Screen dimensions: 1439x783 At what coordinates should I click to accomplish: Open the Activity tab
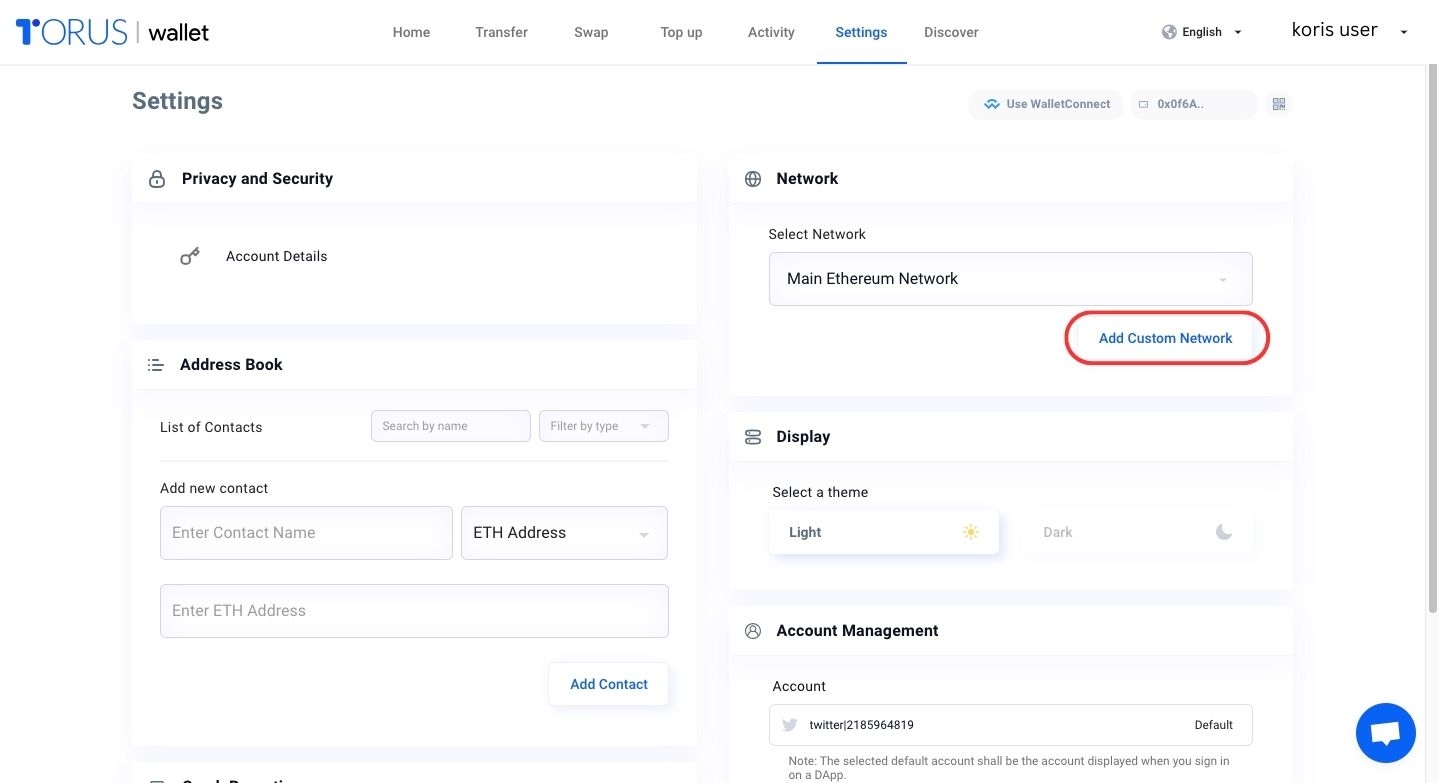(771, 32)
